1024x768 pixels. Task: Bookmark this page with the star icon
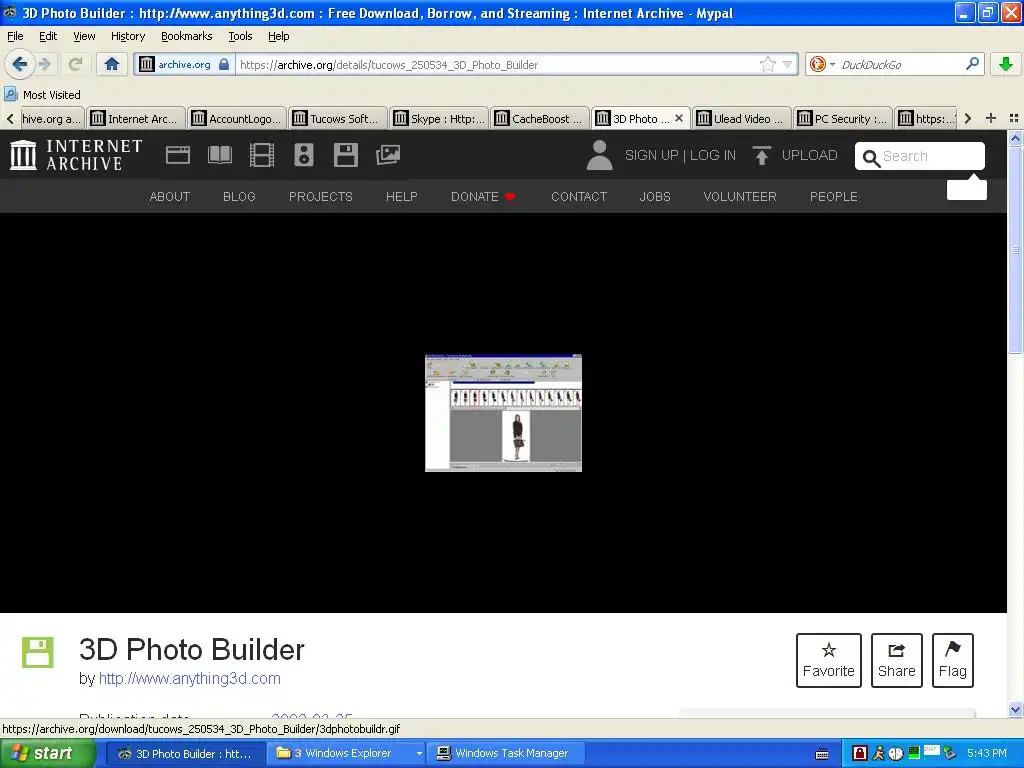767,64
